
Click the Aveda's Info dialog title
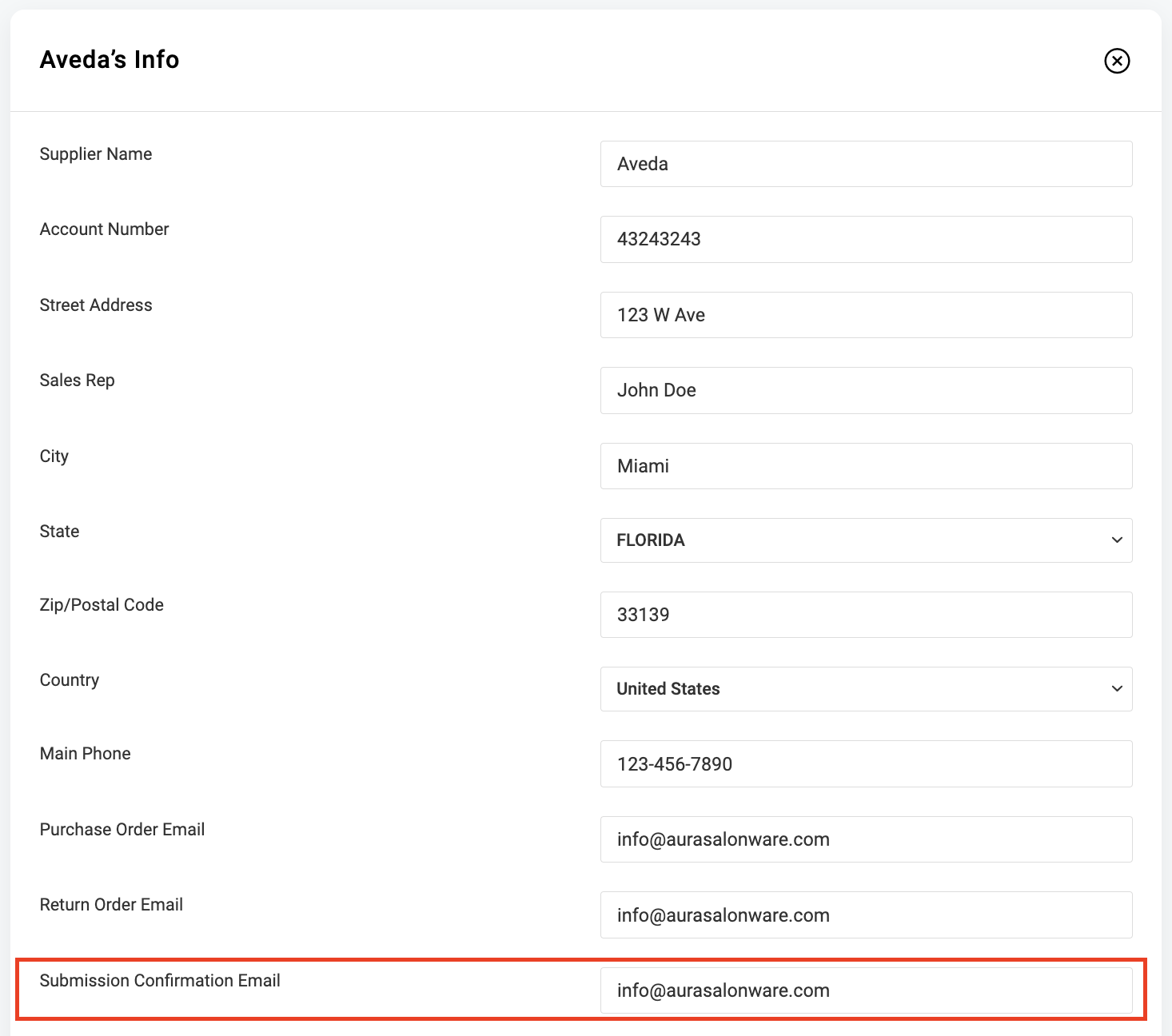(x=110, y=59)
